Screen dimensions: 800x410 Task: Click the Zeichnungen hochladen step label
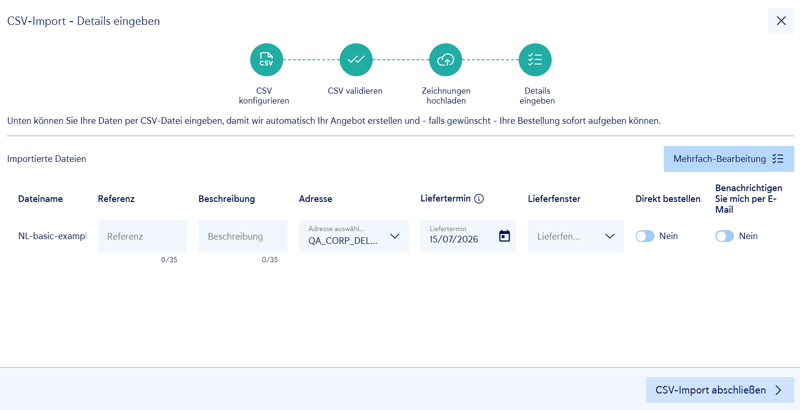(446, 96)
